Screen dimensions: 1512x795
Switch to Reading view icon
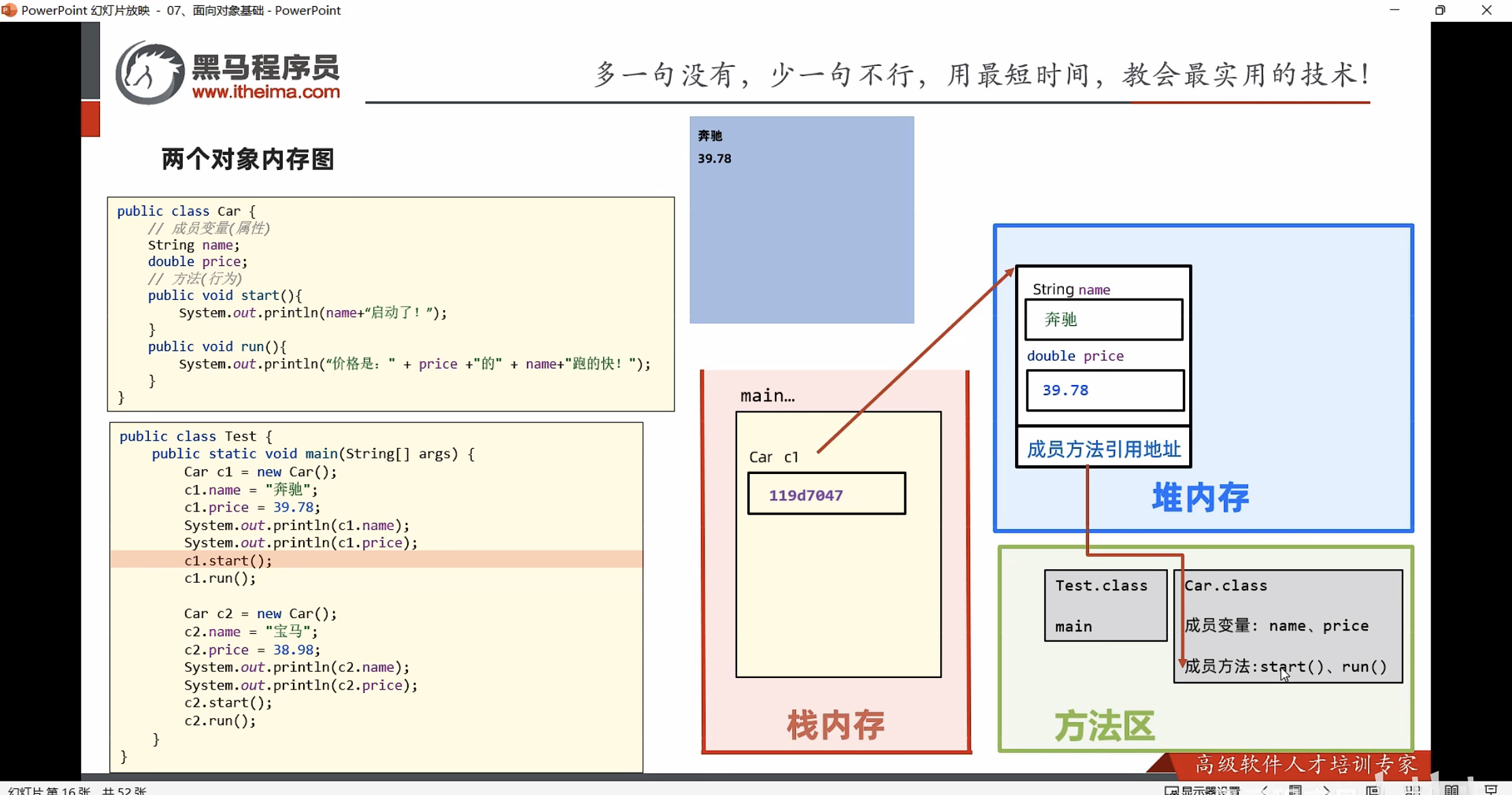point(1451,790)
